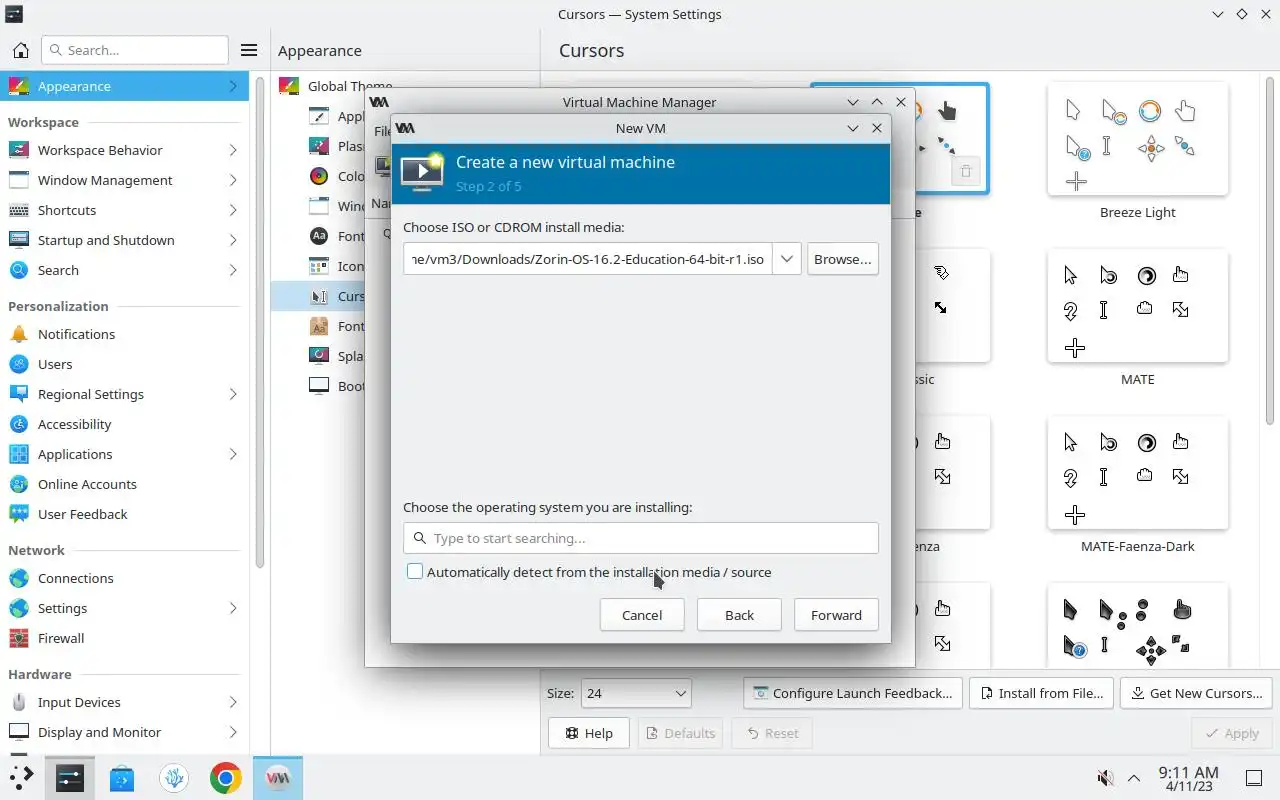Click the Virtual Machine Manager taskbar icon
1280x800 pixels.
[x=278, y=777]
